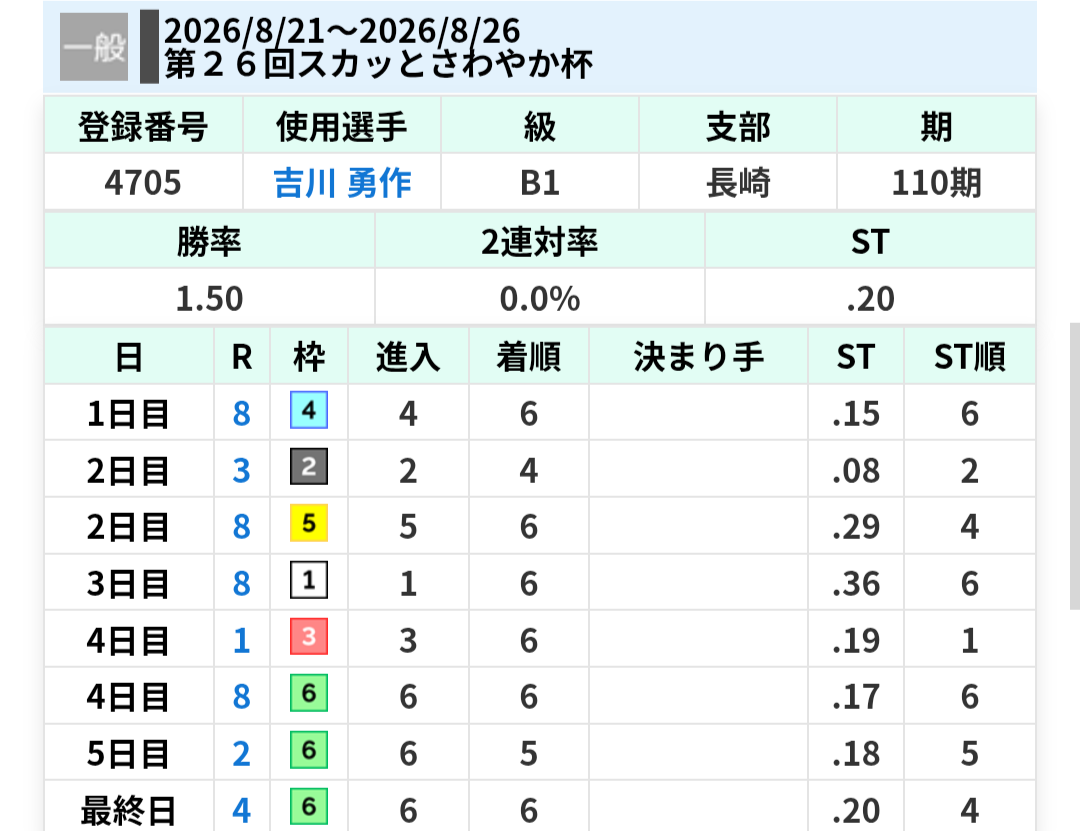Click the 第26回スカッとさわやか杯 title
Screen dimensions: 1080x831
pyautogui.click(x=378, y=65)
